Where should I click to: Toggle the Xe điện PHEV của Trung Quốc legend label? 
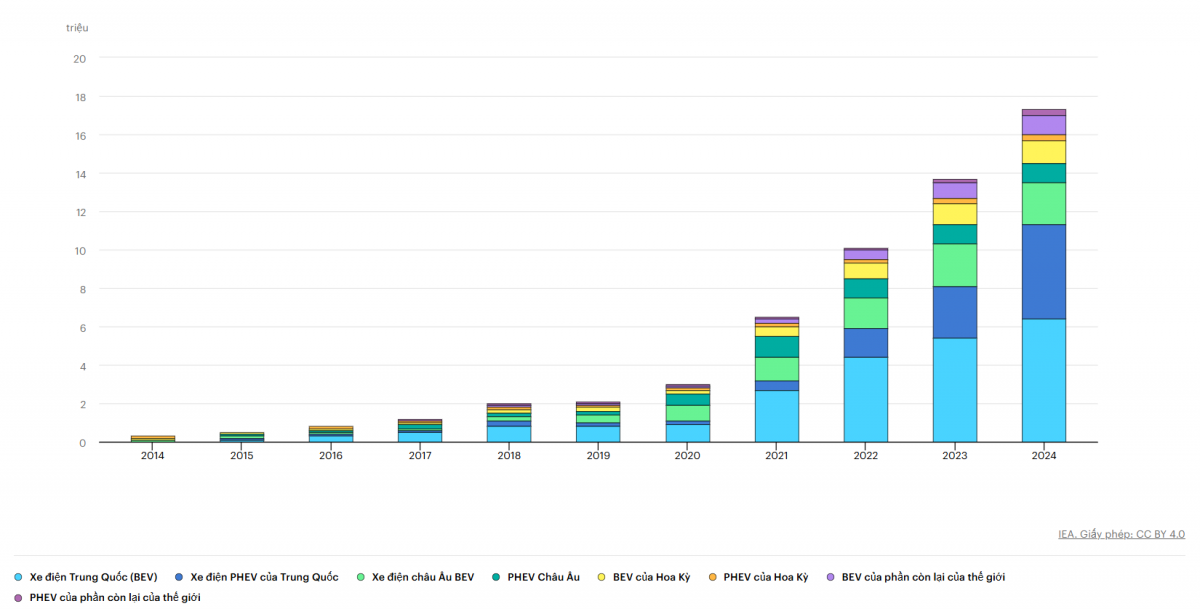pos(264,577)
